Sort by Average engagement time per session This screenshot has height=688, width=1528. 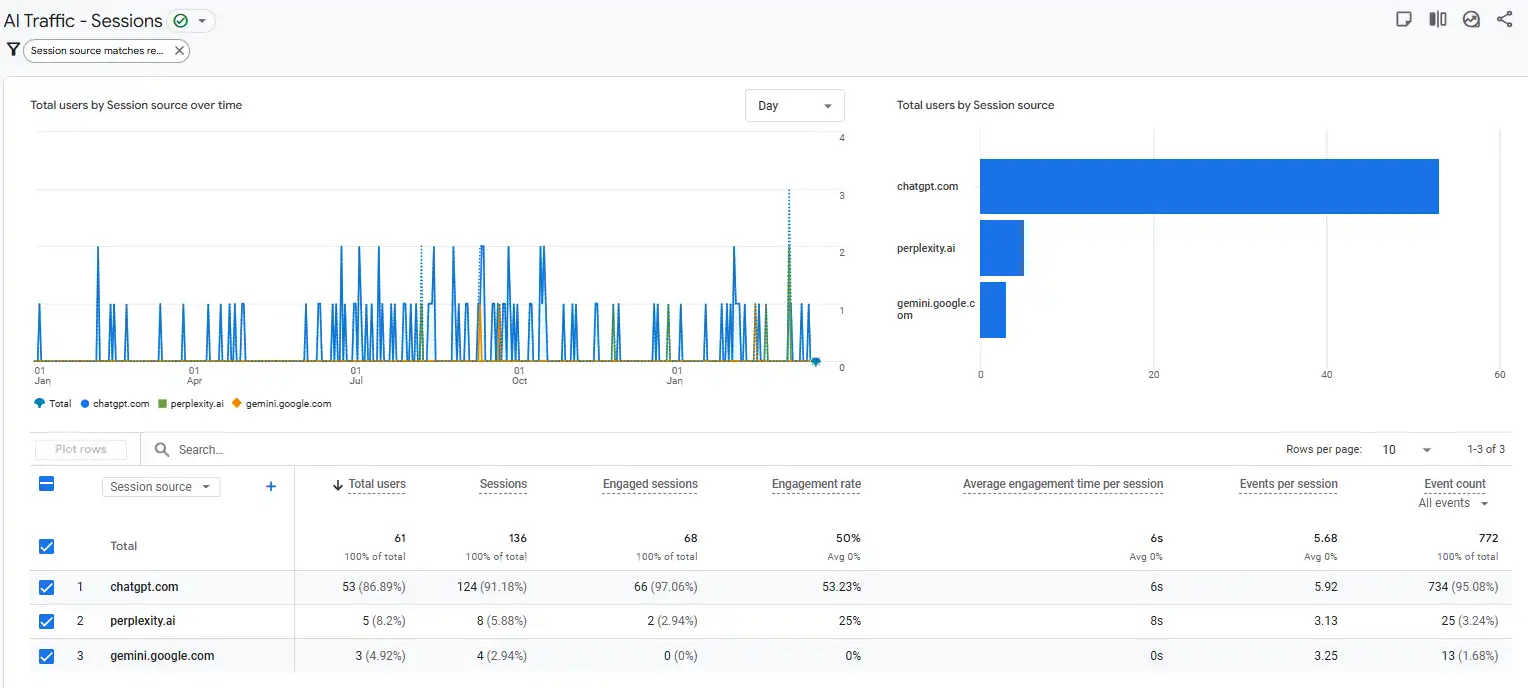click(x=1063, y=484)
